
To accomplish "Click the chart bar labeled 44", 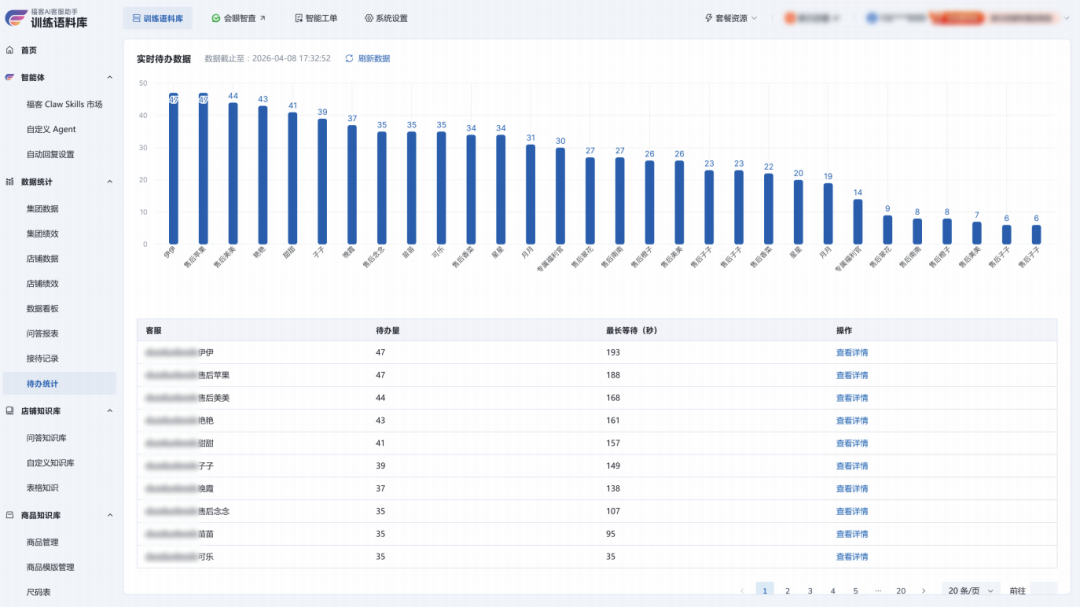I will pos(233,174).
